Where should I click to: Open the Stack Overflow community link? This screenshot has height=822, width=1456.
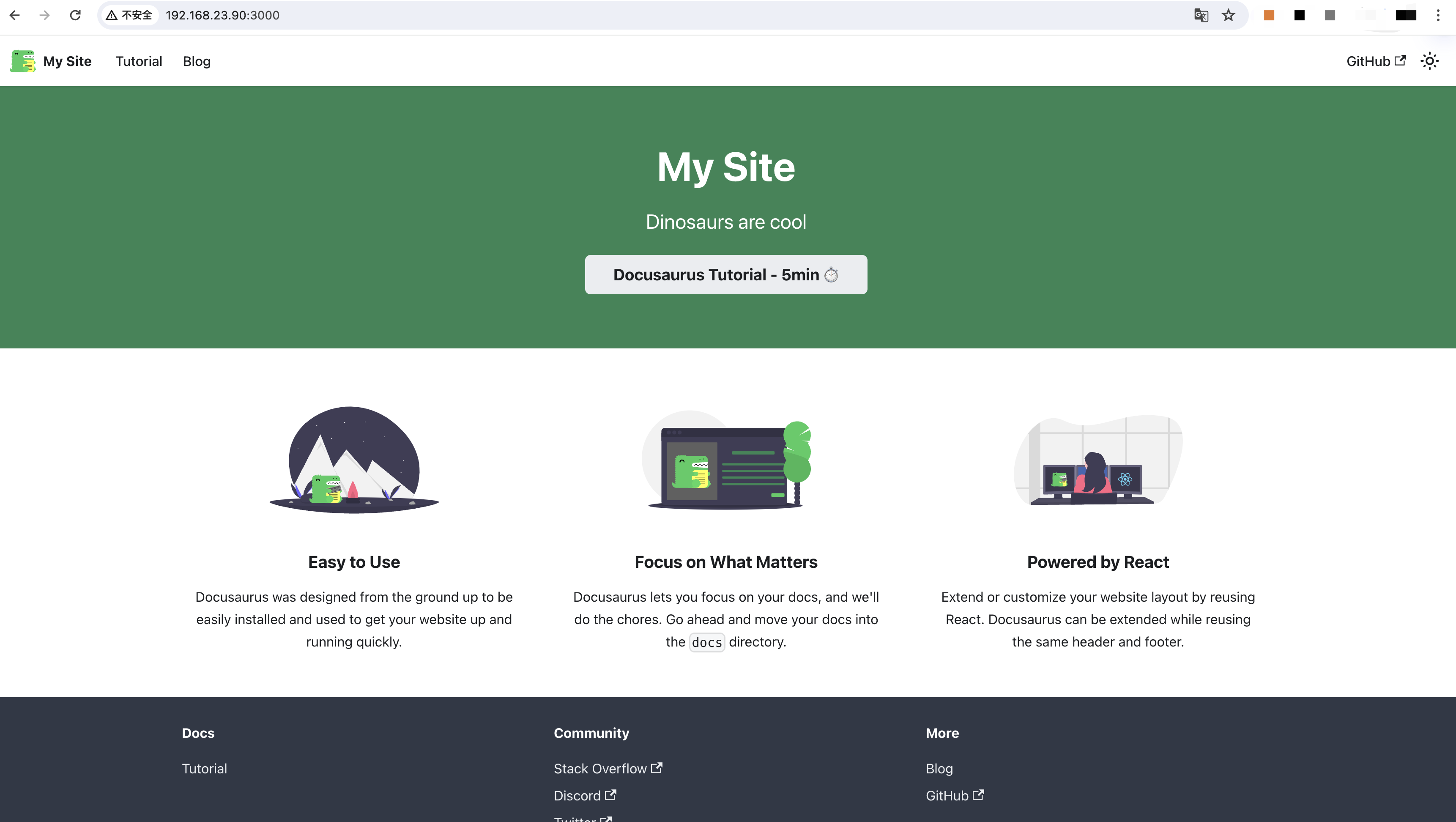[600, 768]
